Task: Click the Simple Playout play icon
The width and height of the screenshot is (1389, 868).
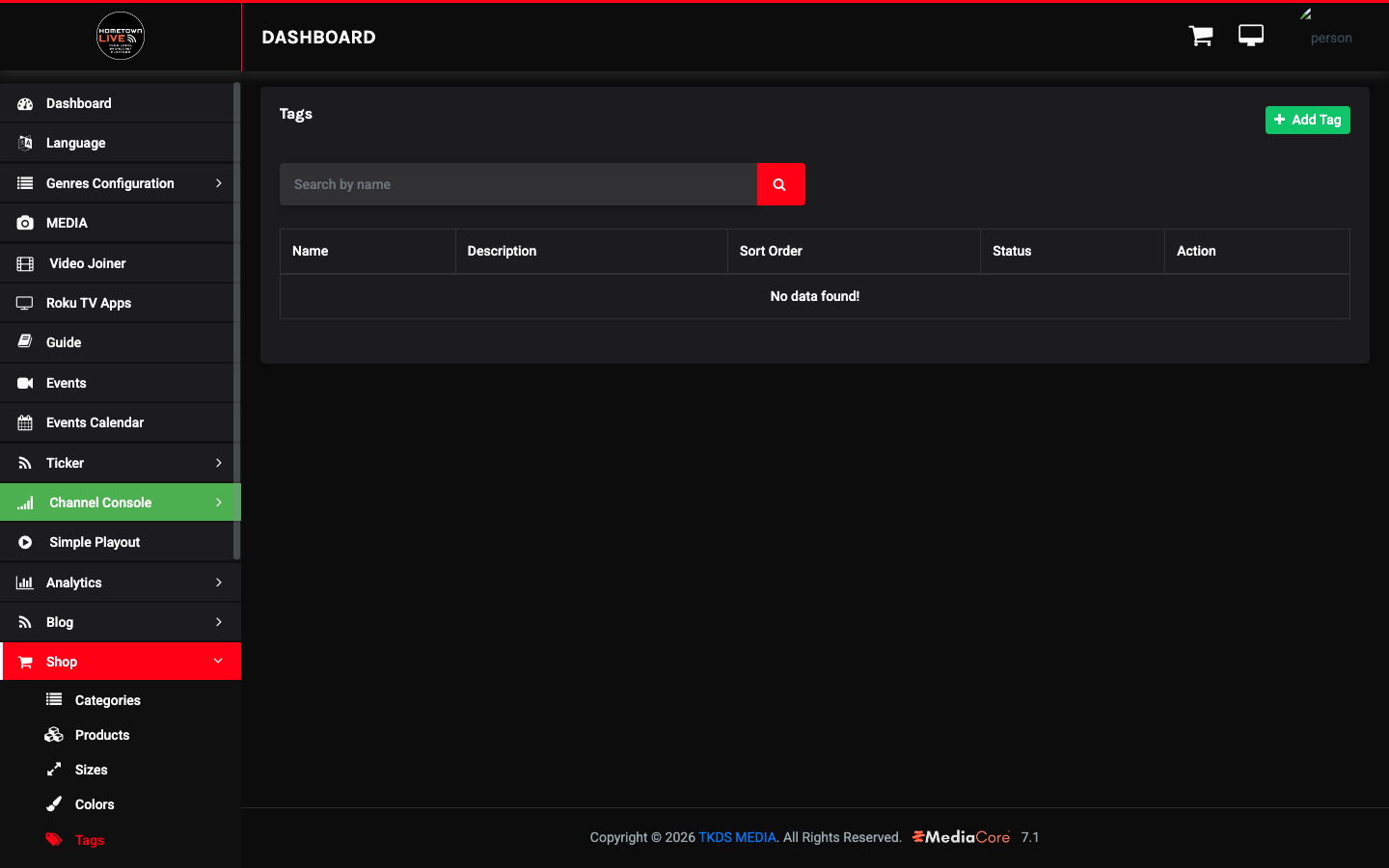Action: (25, 542)
